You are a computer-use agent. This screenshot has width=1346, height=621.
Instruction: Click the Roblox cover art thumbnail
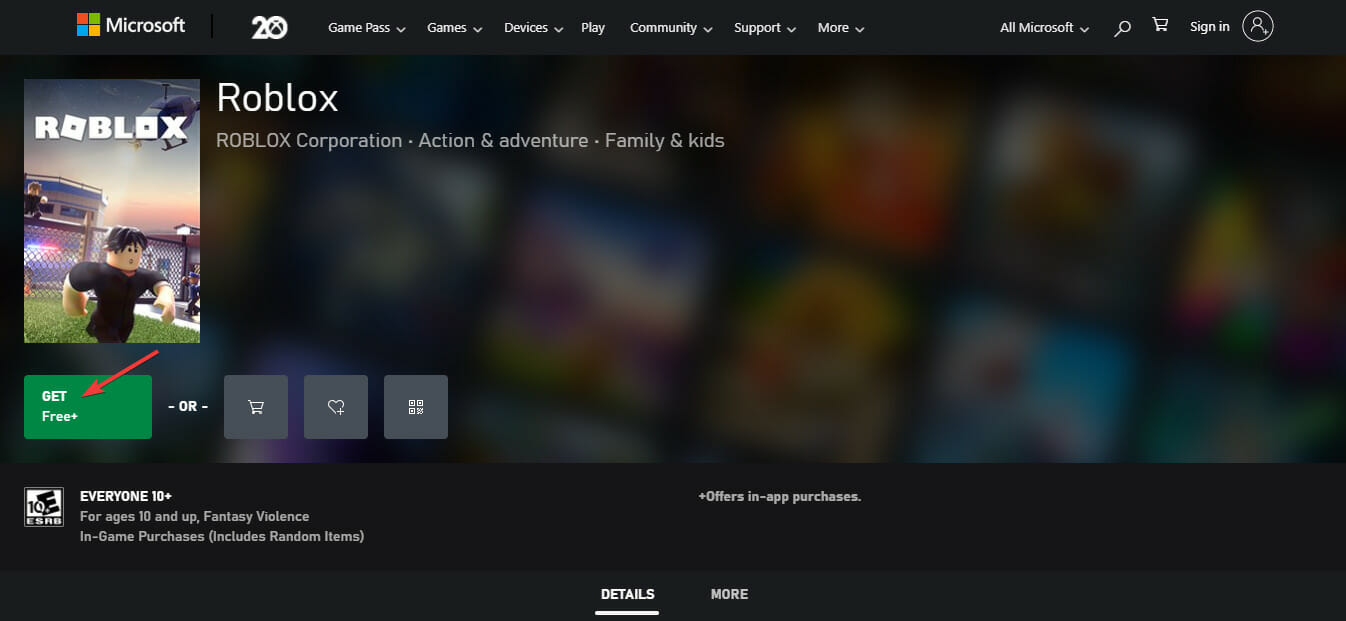click(x=111, y=210)
